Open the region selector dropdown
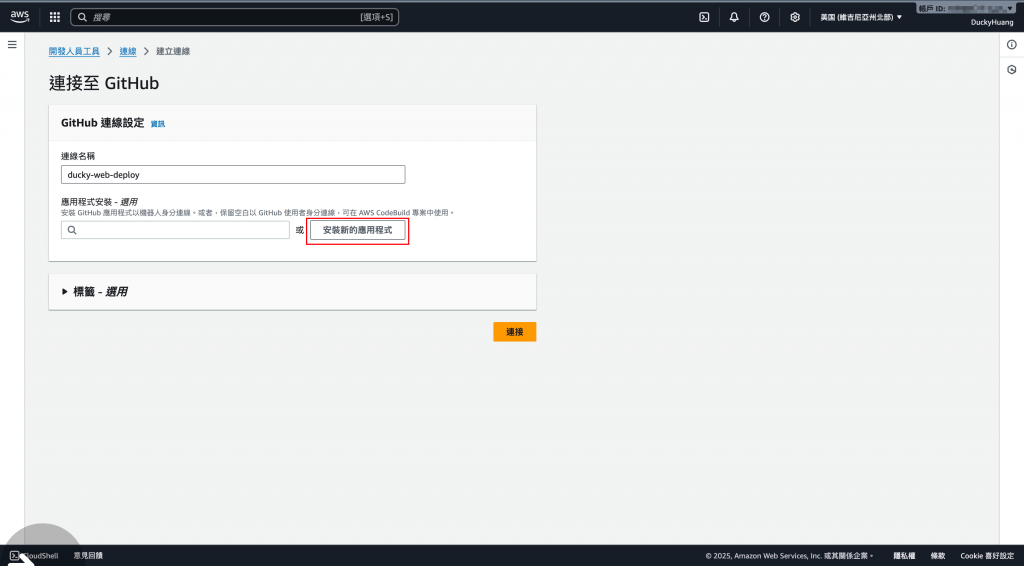Image resolution: width=1024 pixels, height=566 pixels. 861,17
